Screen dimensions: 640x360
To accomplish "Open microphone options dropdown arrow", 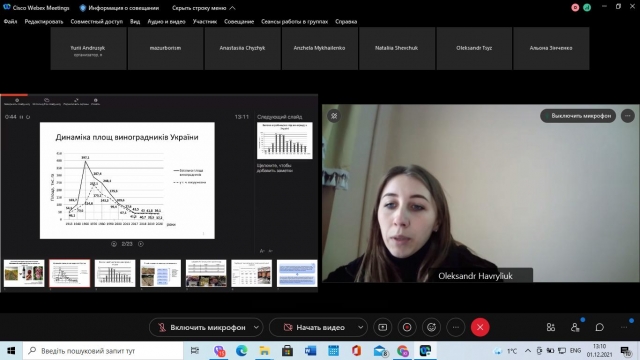I will coord(256,327).
